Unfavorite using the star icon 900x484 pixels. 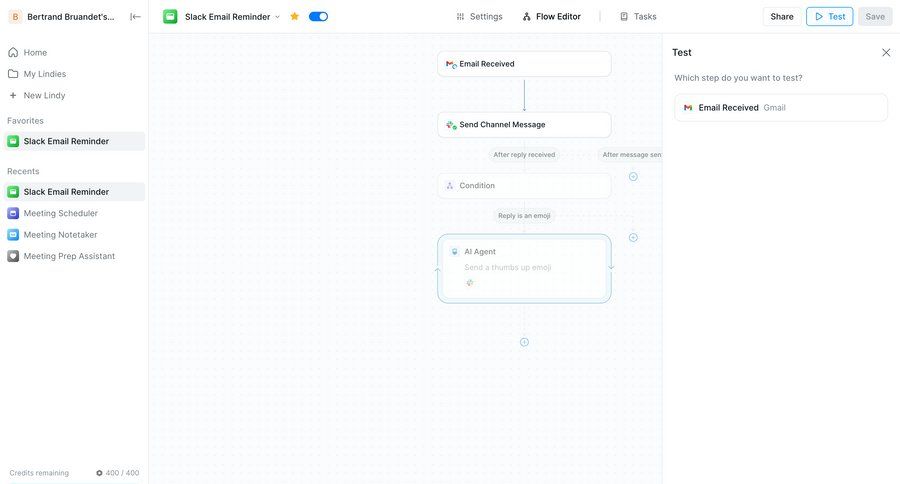[x=294, y=16]
